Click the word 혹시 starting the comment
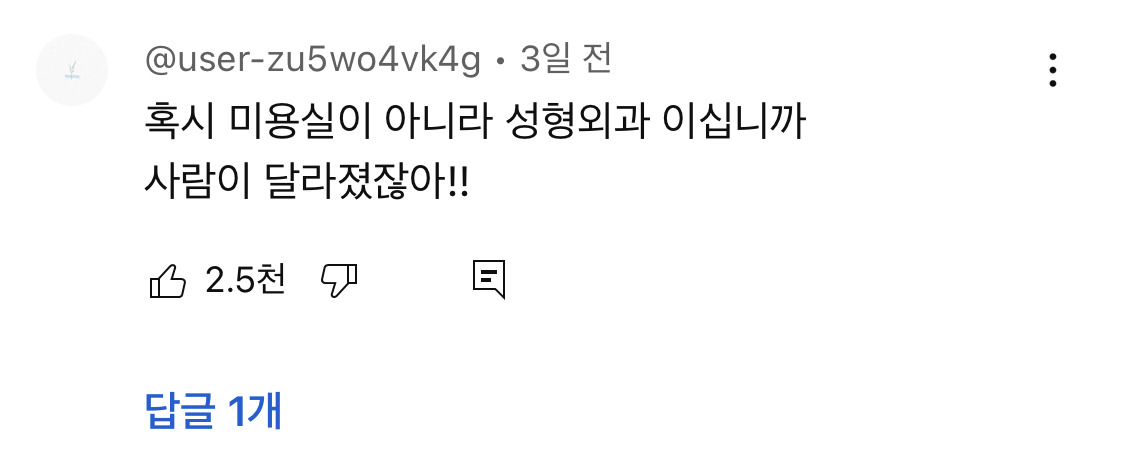Image resolution: width=1125 pixels, height=472 pixels. [179, 123]
